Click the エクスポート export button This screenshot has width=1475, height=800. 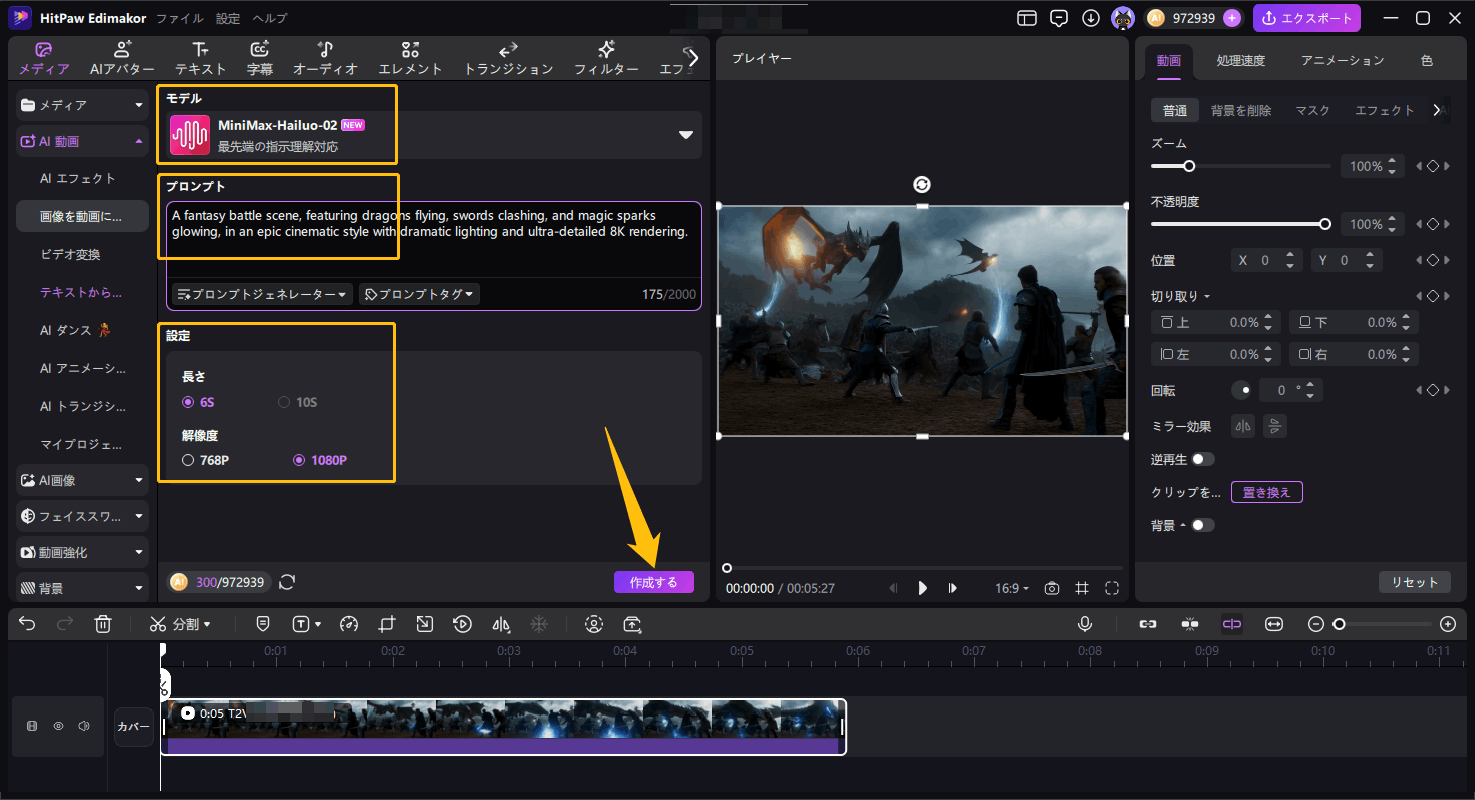(1306, 18)
